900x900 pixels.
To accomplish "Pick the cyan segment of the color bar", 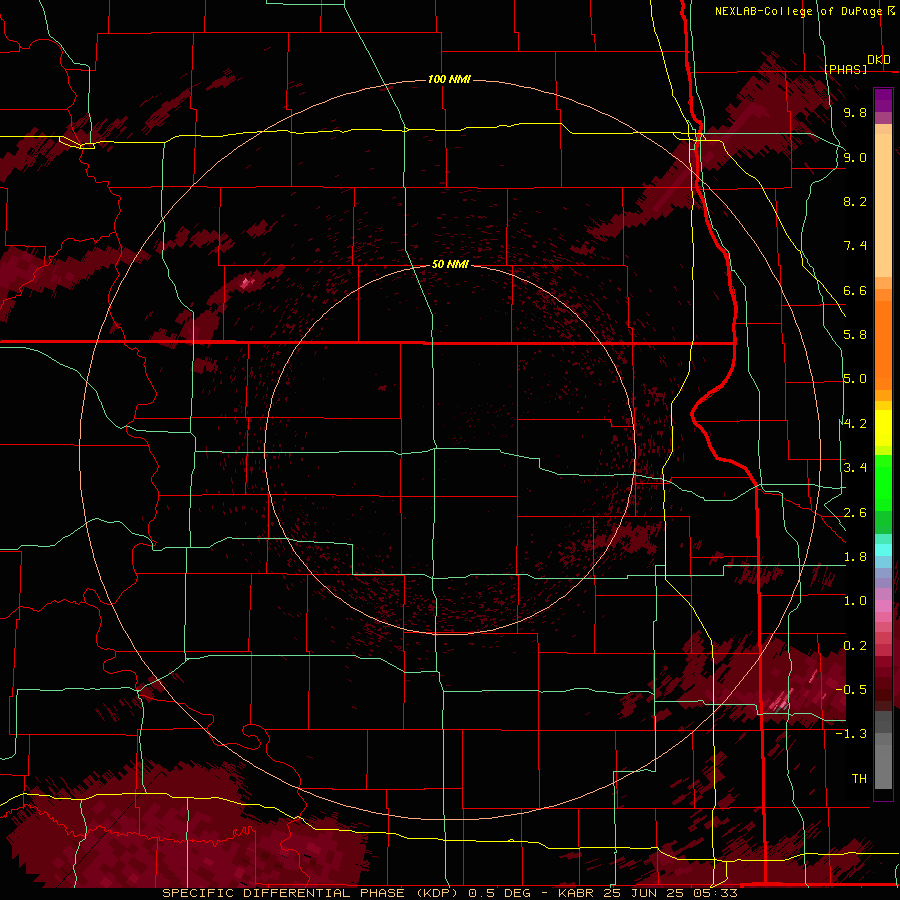I will coord(883,550).
